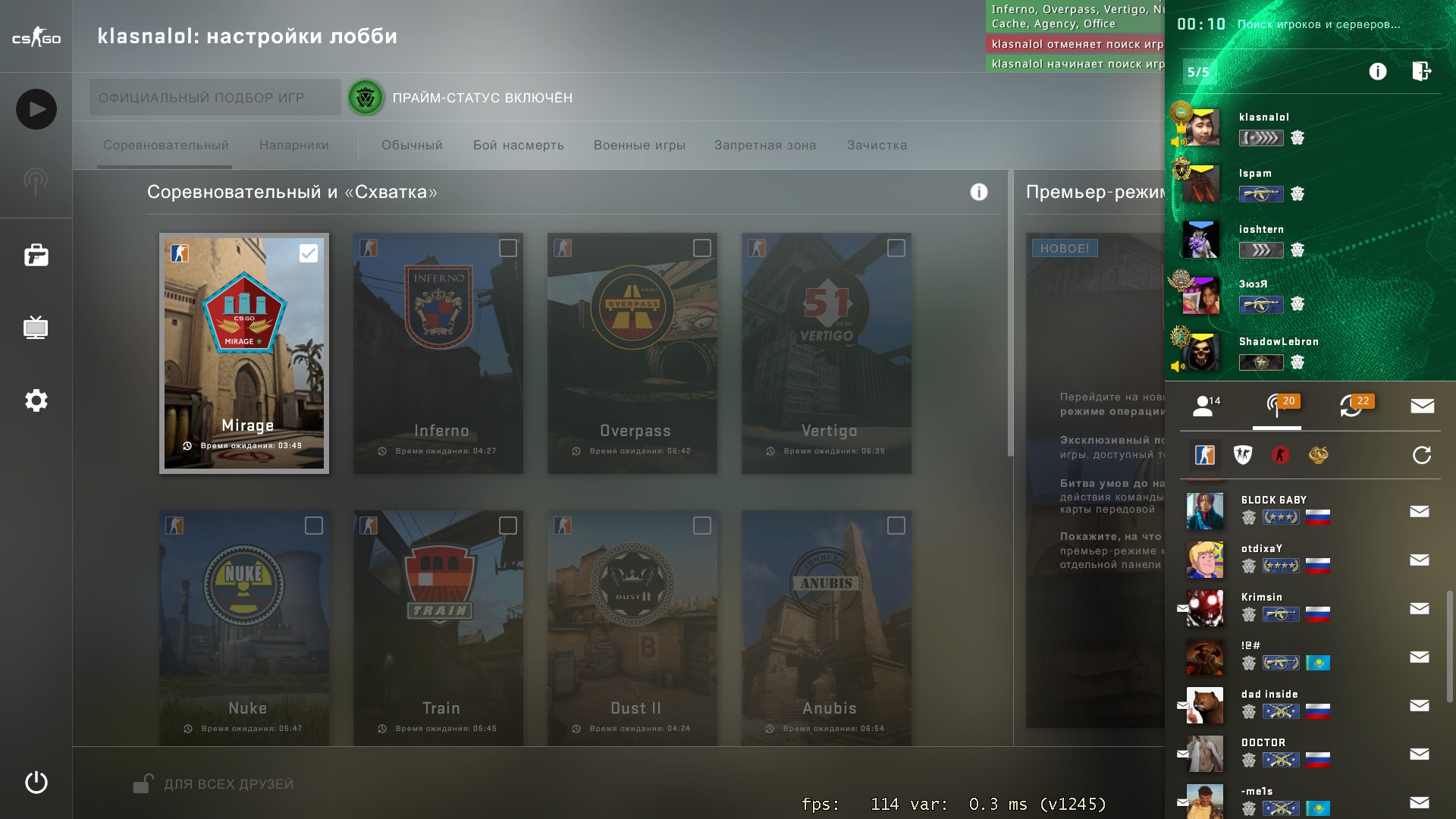Screen dimensions: 1456x819
Task: Click the power quit icon
Action: pyautogui.click(x=36, y=783)
